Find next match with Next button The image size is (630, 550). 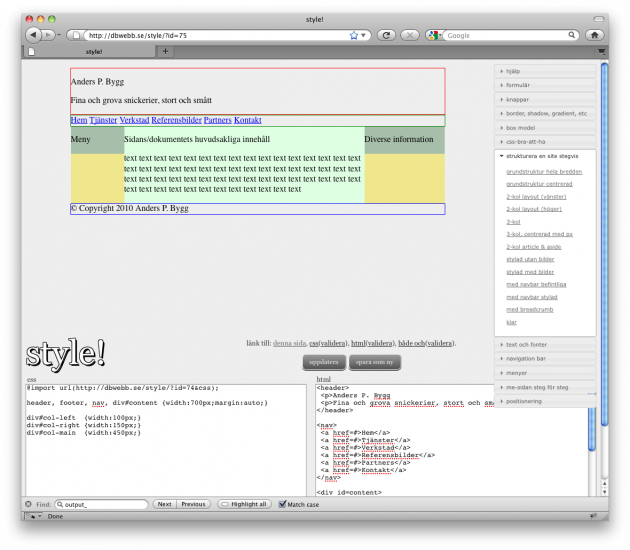(x=164, y=504)
